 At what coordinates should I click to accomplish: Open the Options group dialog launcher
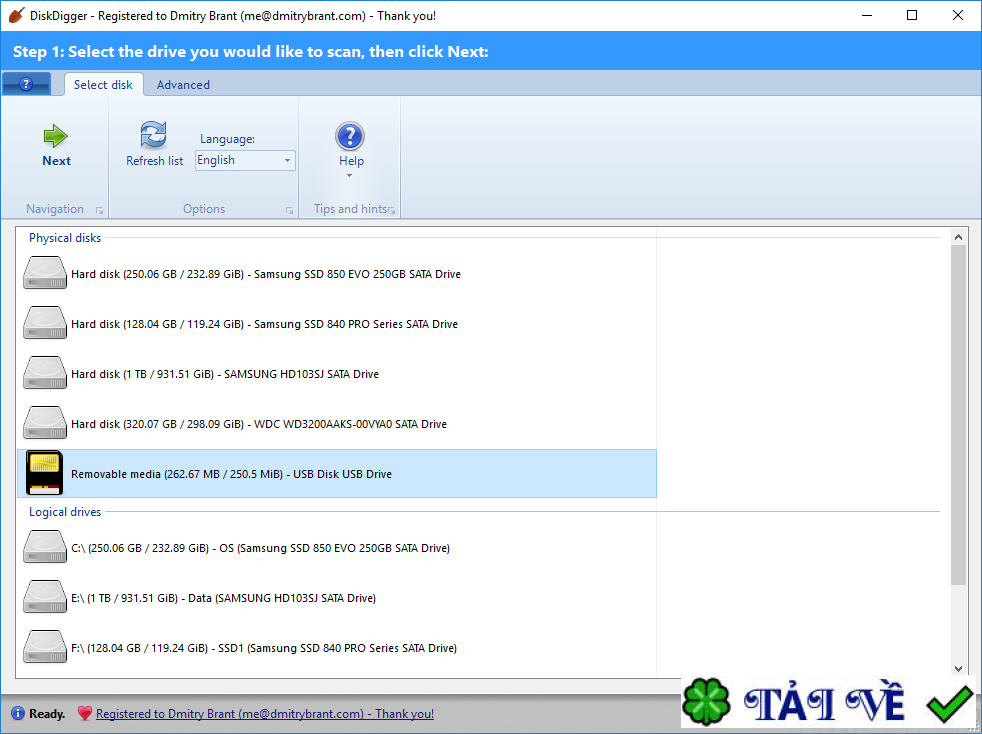pos(289,210)
